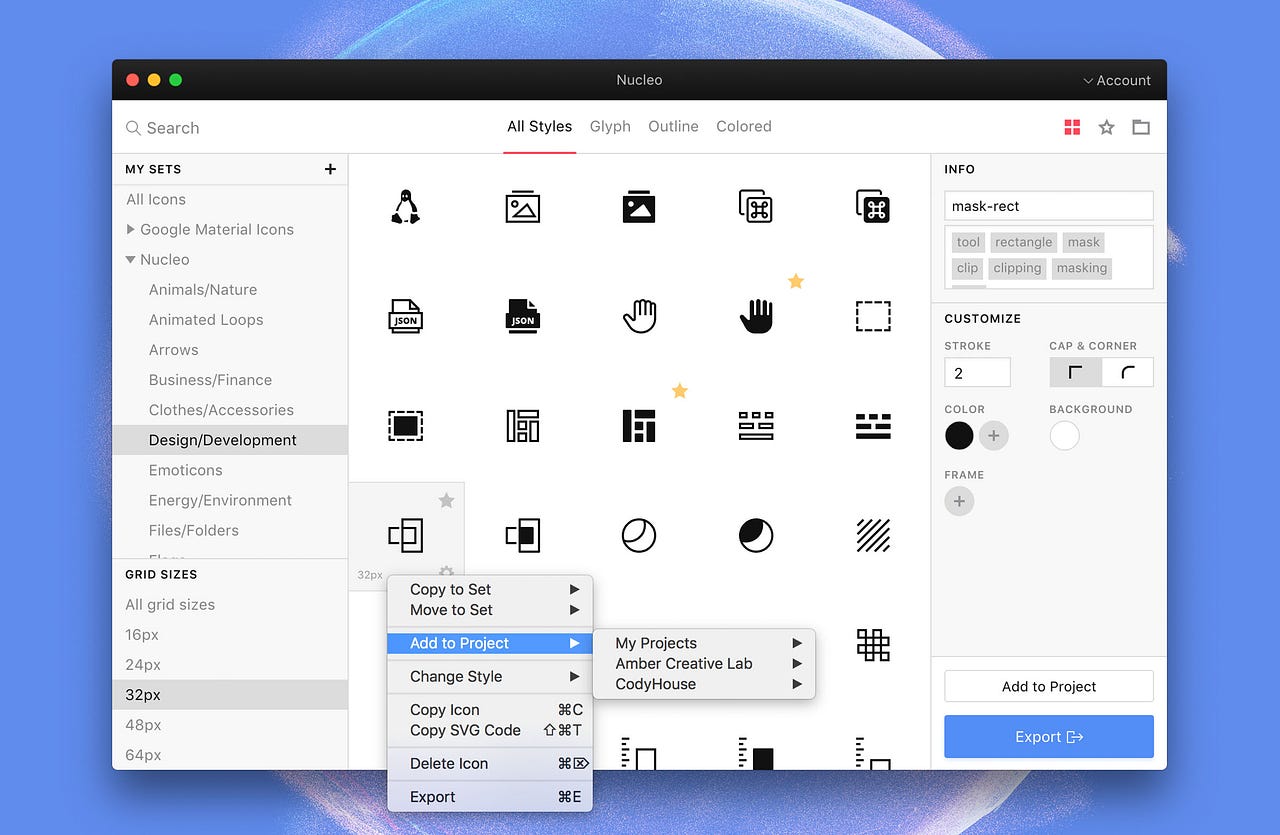Click the red icon sets grid view icon
This screenshot has height=835, width=1280.
1071,126
